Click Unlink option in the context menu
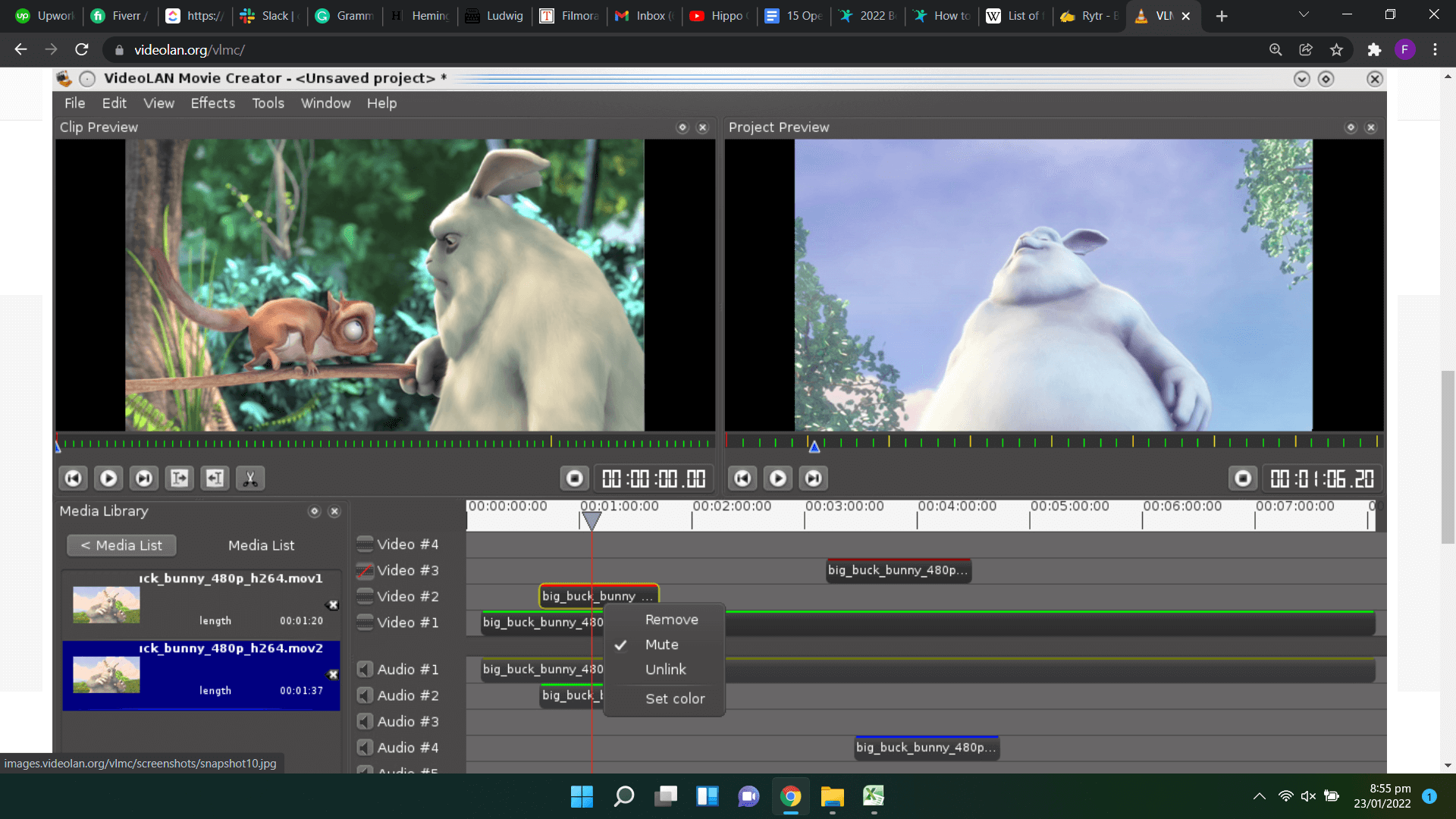Image resolution: width=1456 pixels, height=819 pixels. tap(665, 669)
